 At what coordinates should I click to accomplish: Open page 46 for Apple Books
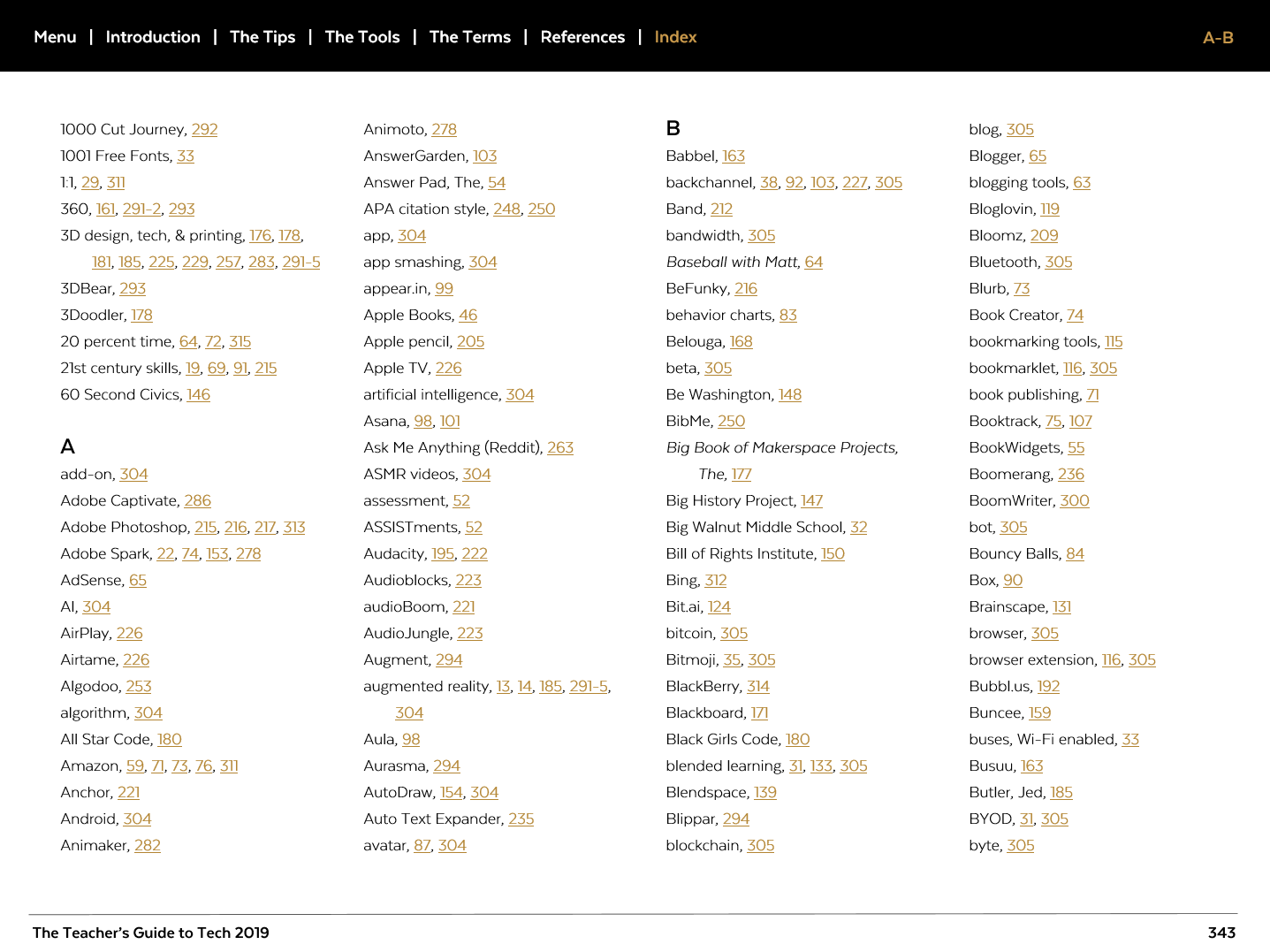point(468,315)
